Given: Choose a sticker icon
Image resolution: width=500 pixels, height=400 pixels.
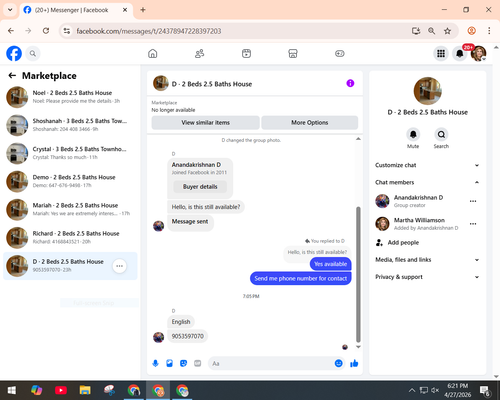Looking at the screenshot, I should pyautogui.click(x=183, y=363).
